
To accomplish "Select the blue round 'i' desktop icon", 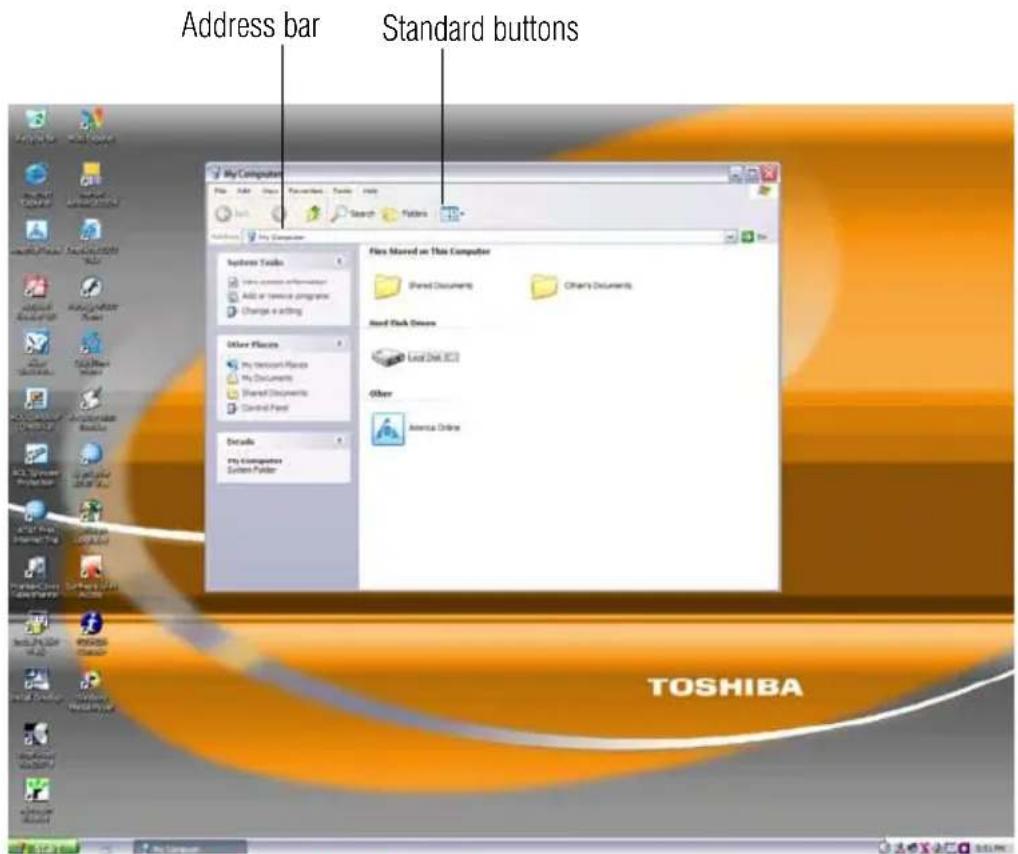I will (91, 622).
